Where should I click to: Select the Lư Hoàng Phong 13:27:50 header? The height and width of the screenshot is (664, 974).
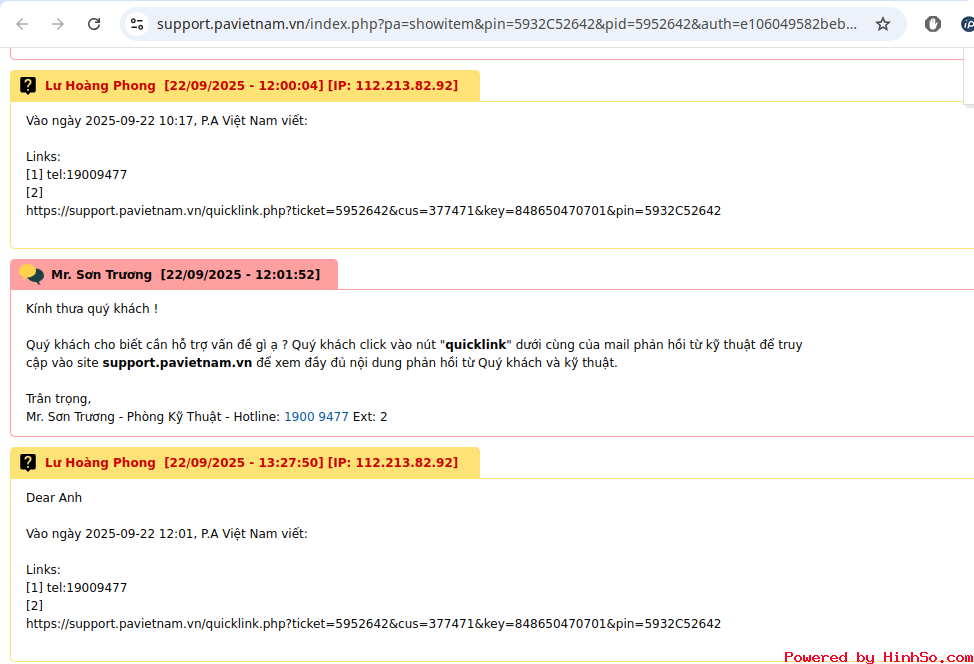tap(250, 463)
